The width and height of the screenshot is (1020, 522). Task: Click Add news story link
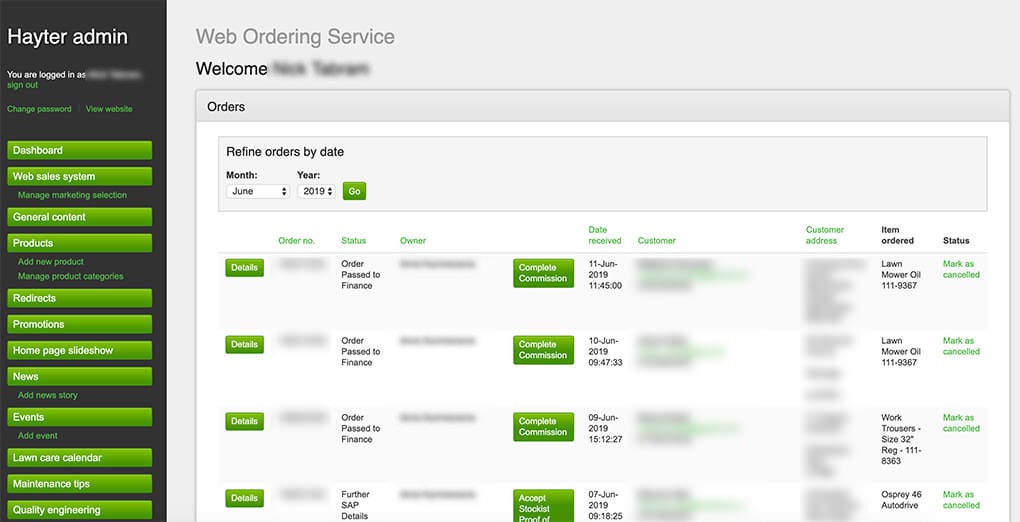(x=47, y=395)
